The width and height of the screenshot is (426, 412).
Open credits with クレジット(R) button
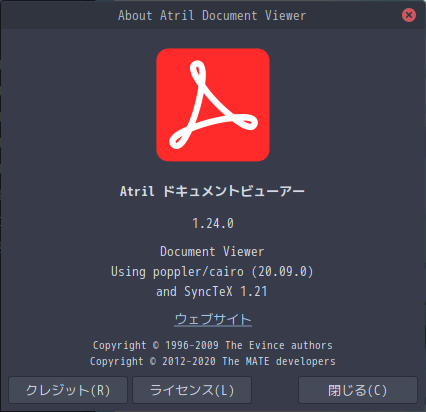click(x=68, y=390)
